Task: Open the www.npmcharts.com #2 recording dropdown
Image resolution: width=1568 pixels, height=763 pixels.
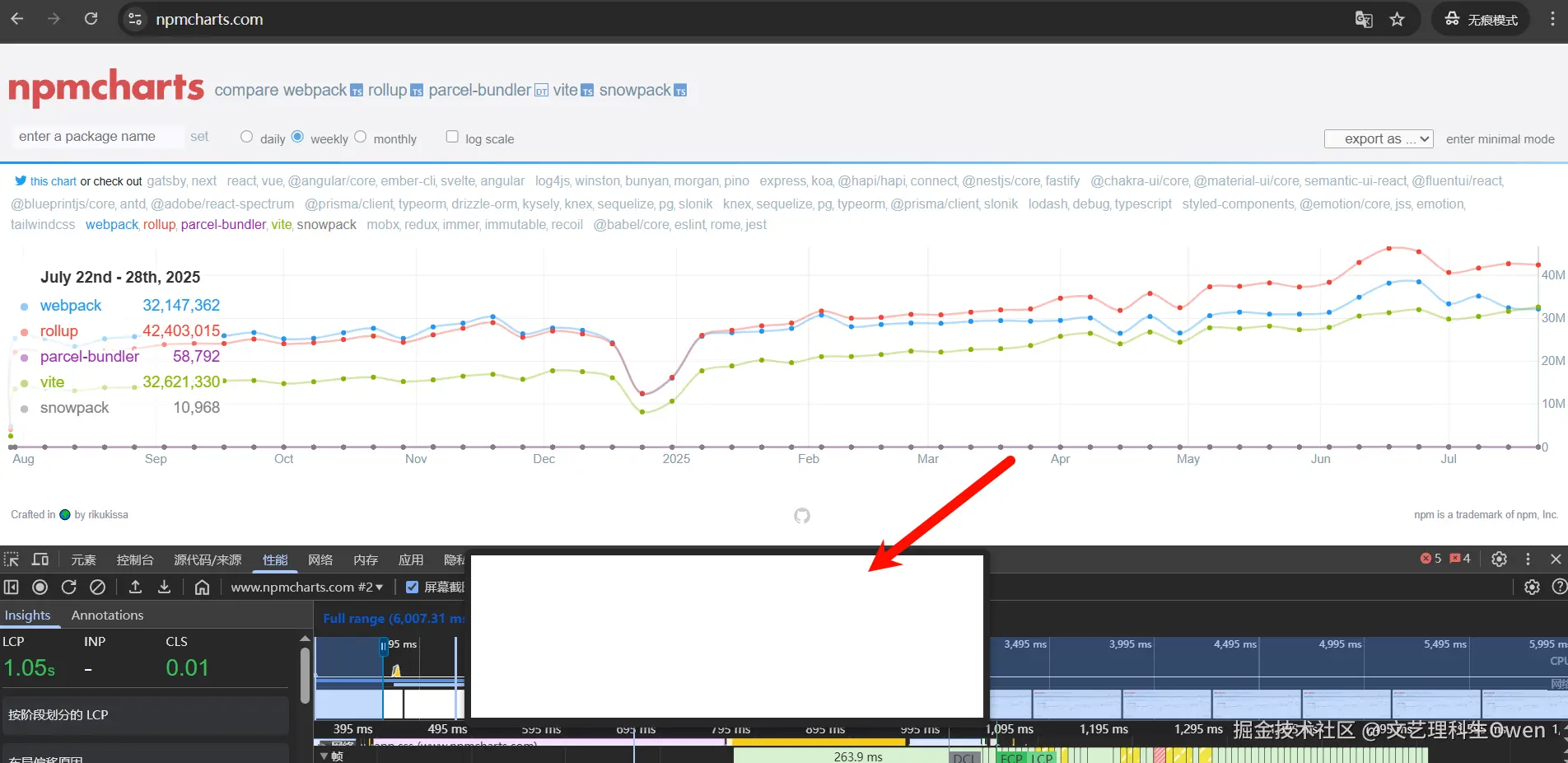Action: pyautogui.click(x=306, y=587)
